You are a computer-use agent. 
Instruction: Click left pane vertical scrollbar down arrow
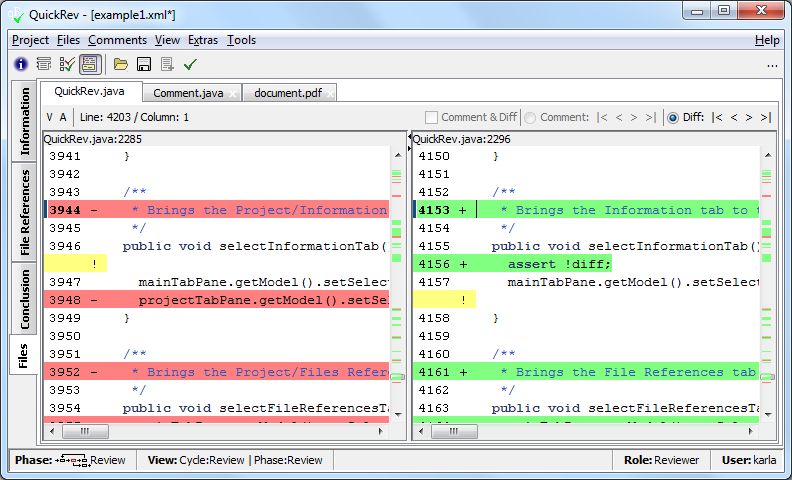point(398,415)
